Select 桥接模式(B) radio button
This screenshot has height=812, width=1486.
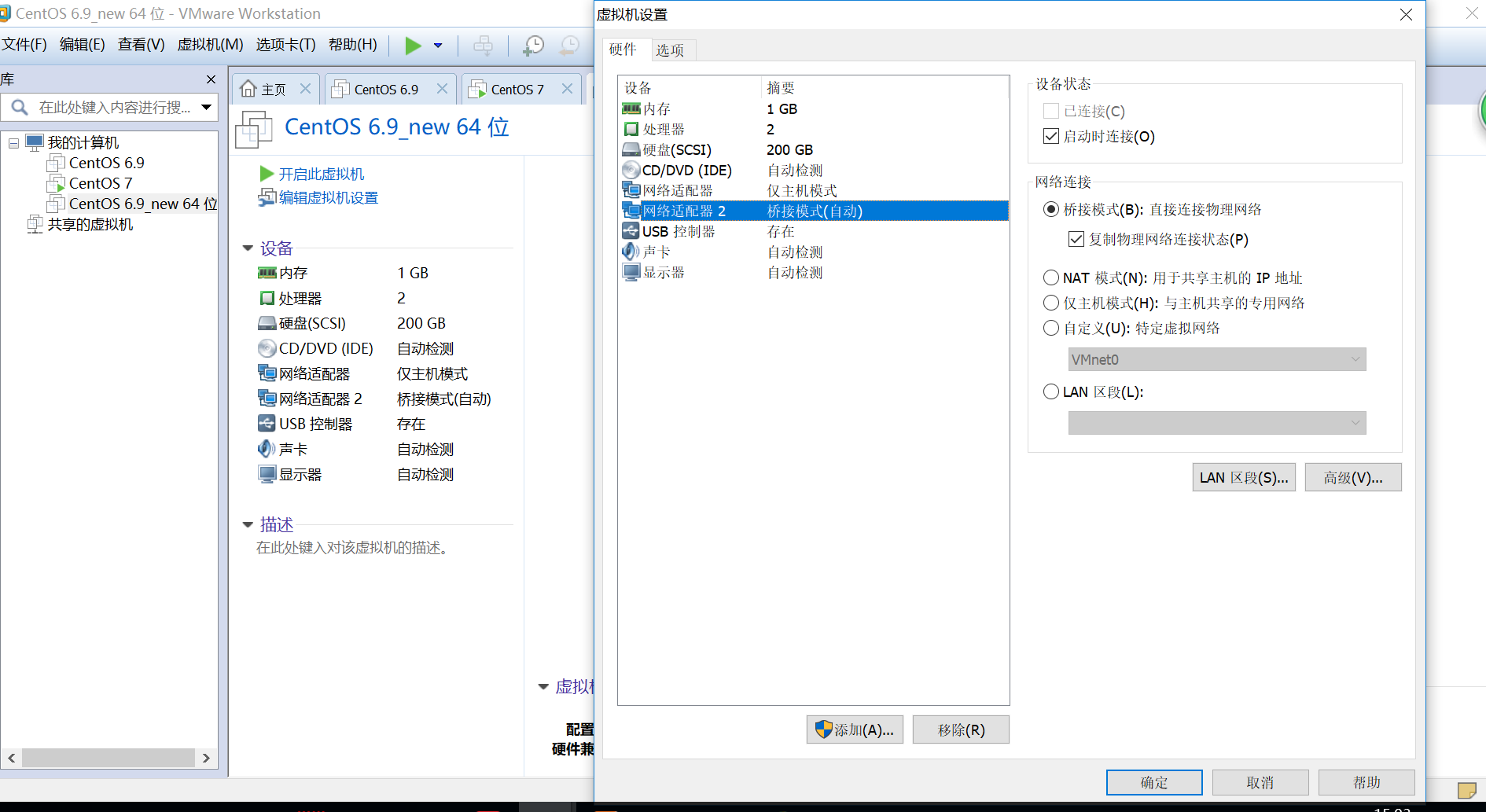tap(1050, 209)
